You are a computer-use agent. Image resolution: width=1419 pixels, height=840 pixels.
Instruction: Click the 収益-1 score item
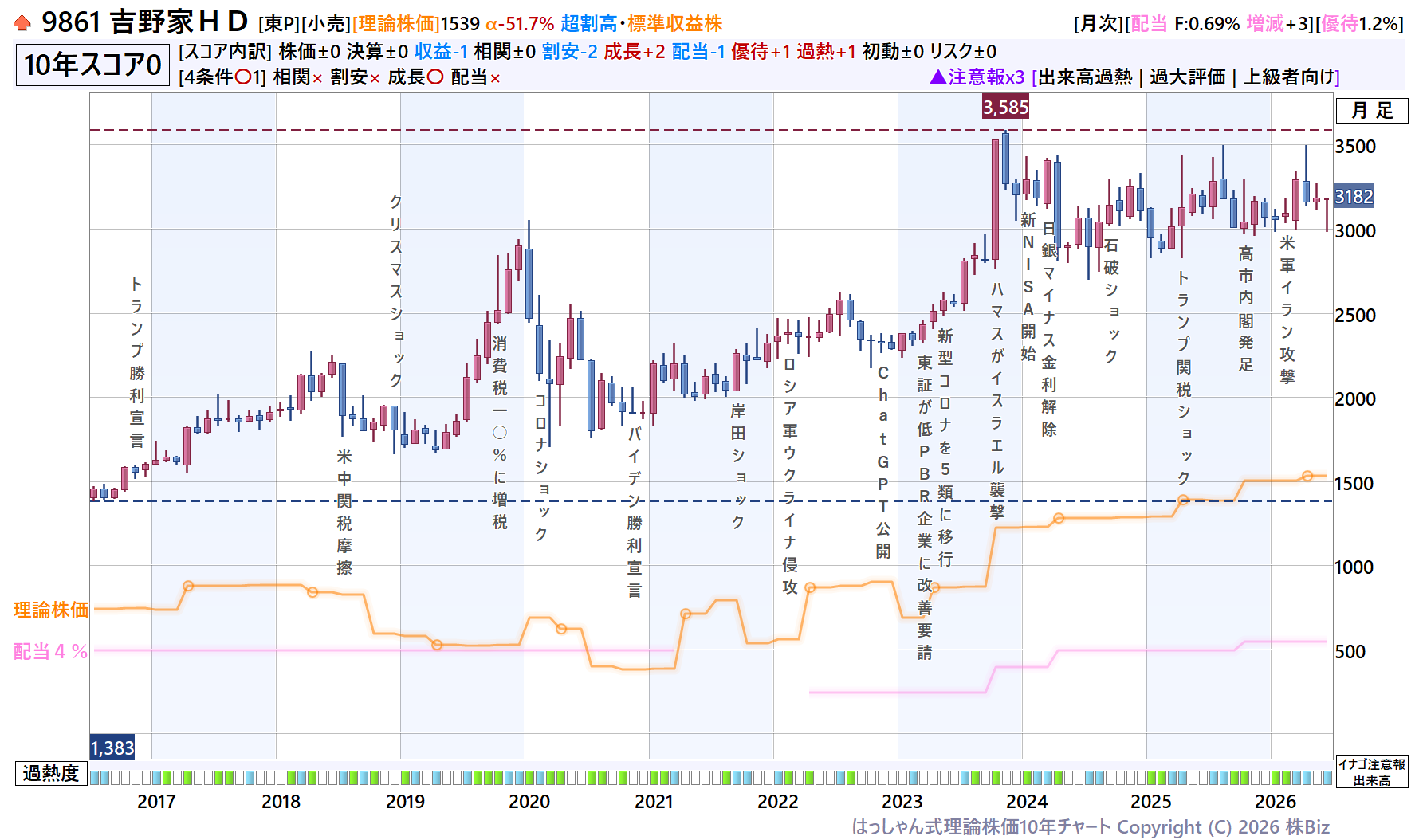pyautogui.click(x=441, y=52)
